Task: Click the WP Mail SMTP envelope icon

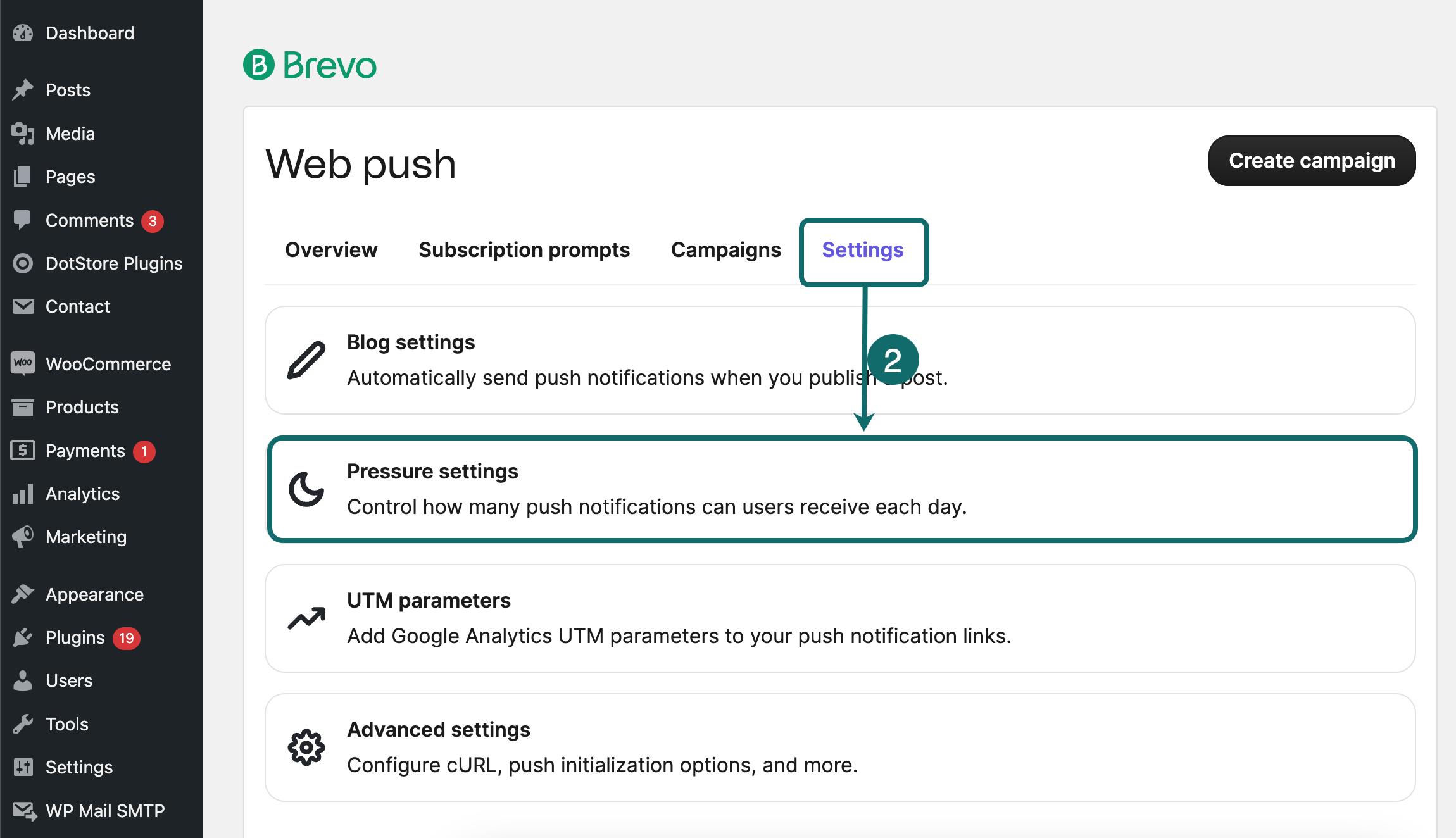Action: point(24,811)
